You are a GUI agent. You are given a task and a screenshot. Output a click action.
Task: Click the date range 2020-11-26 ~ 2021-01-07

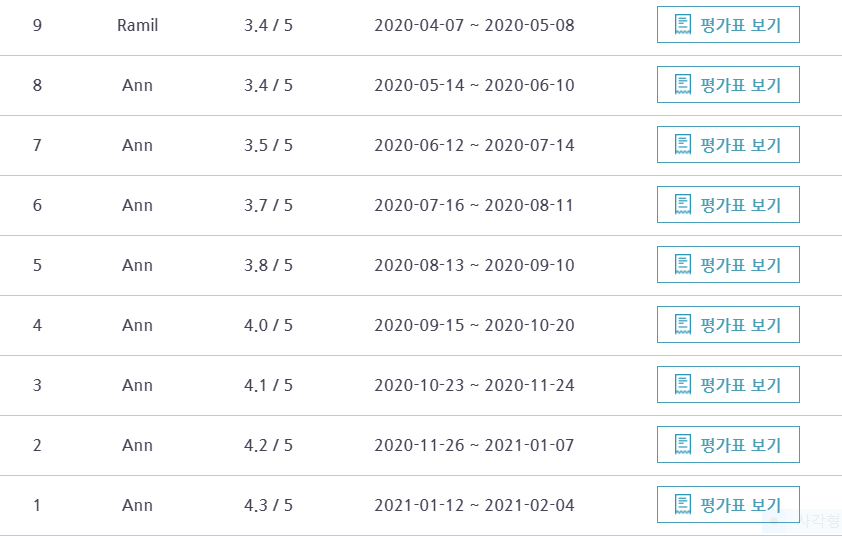point(474,445)
